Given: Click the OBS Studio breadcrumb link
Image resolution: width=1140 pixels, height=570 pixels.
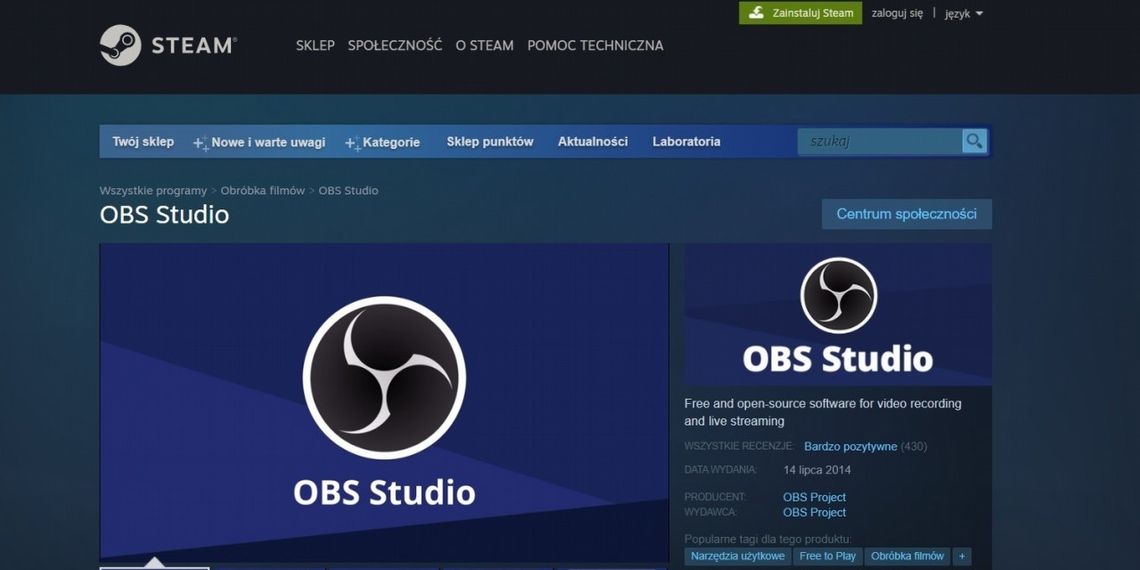Looking at the screenshot, I should pyautogui.click(x=348, y=190).
